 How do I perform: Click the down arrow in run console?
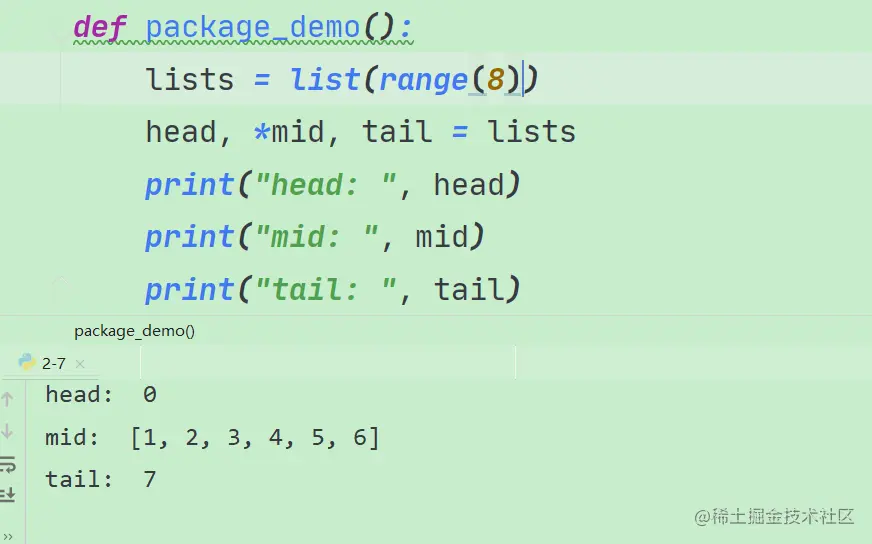(7, 431)
